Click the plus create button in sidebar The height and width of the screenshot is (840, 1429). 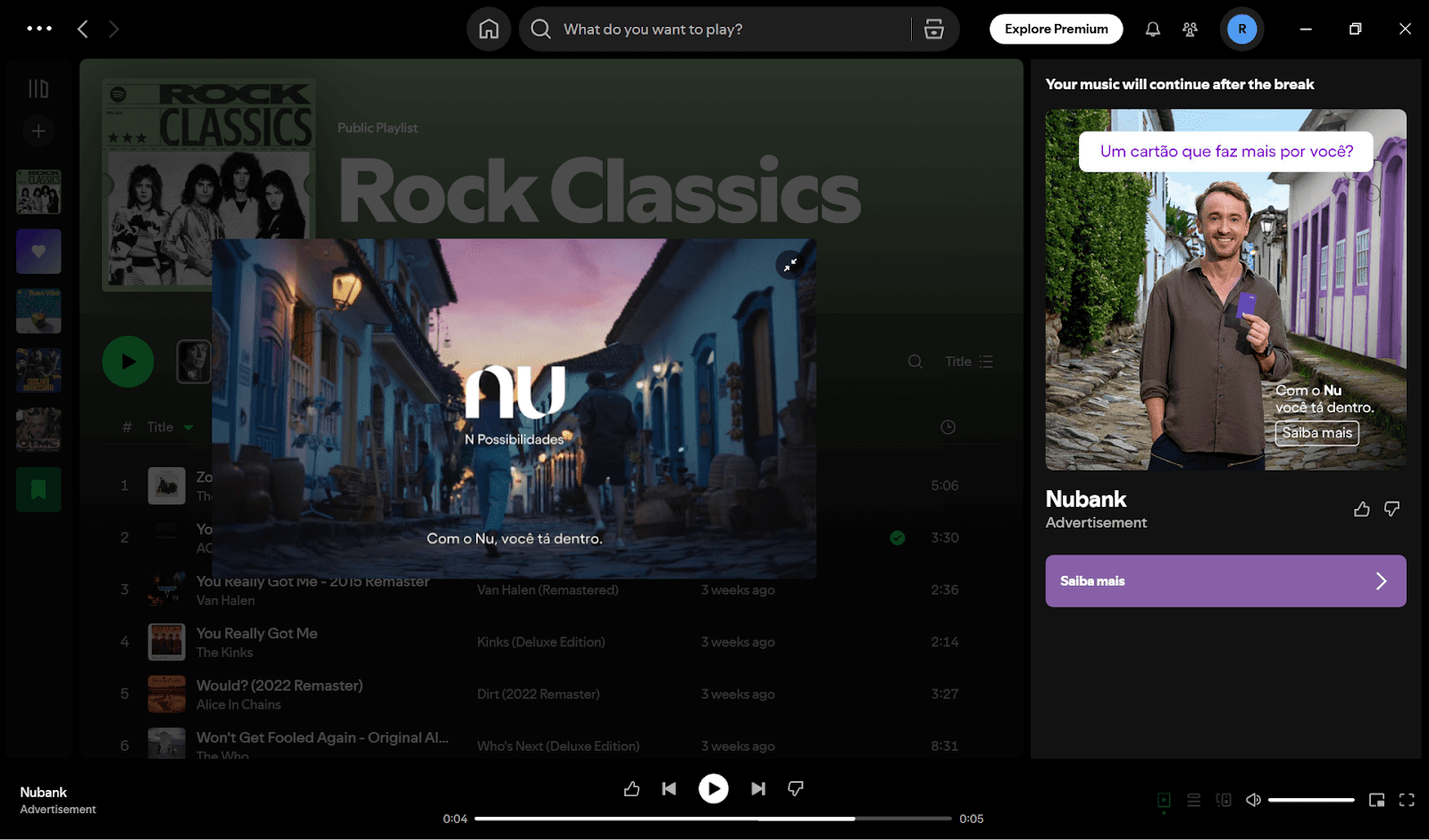38,131
